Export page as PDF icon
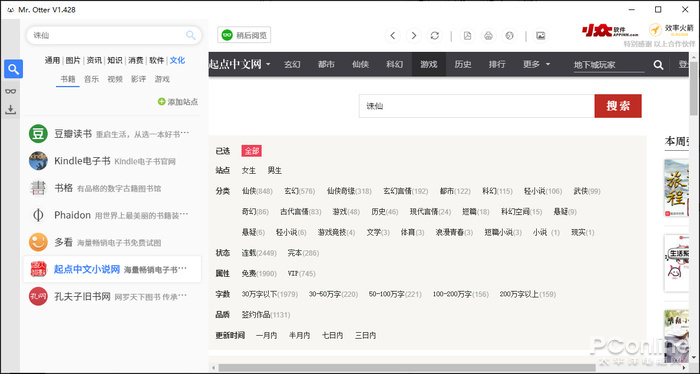The image size is (700, 374). tap(467, 36)
